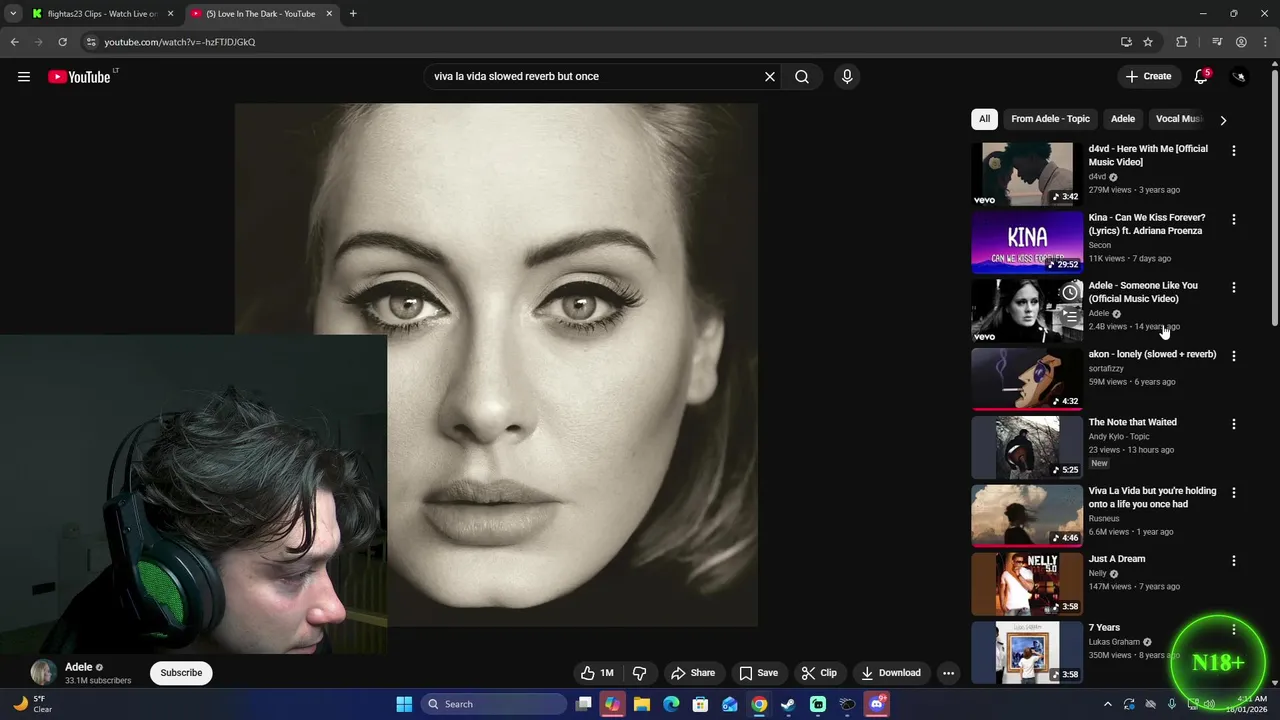Add Someone Like You to Watch later clock icon
Screen dimensions: 1280x720
coord(1070,293)
